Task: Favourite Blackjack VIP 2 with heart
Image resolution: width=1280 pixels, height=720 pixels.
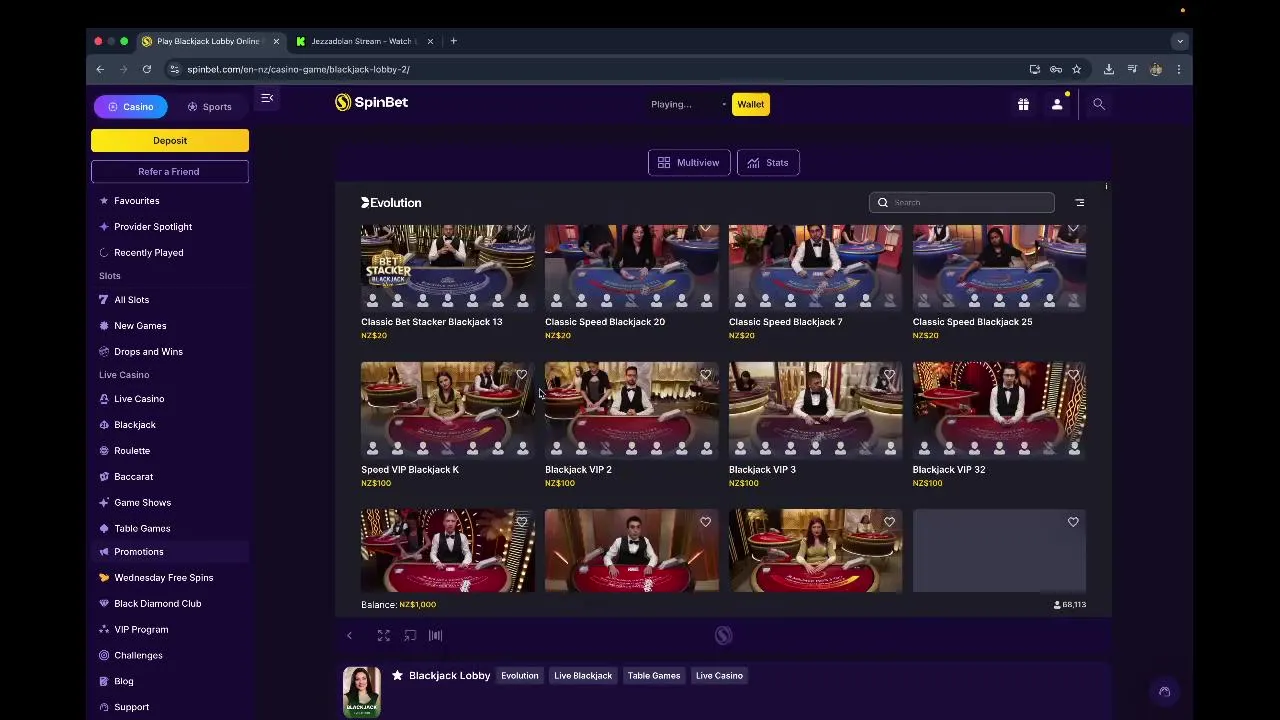Action: tap(705, 375)
